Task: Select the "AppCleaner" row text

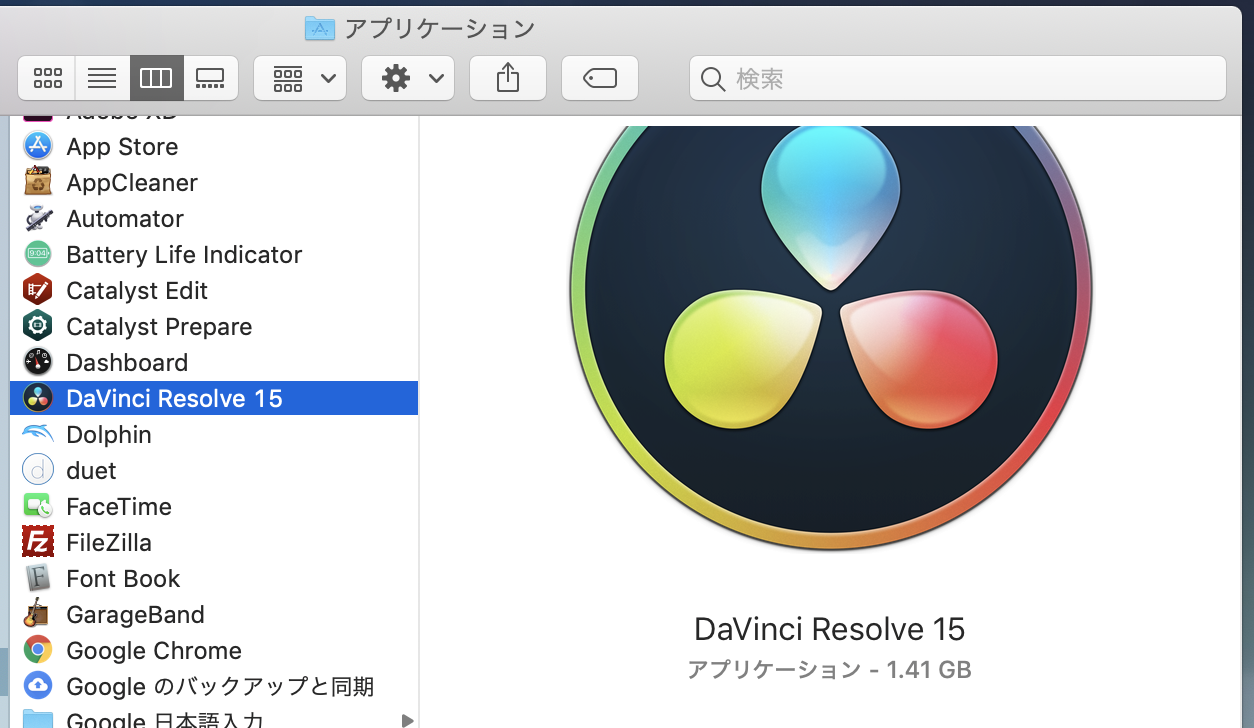Action: pyautogui.click(x=132, y=182)
